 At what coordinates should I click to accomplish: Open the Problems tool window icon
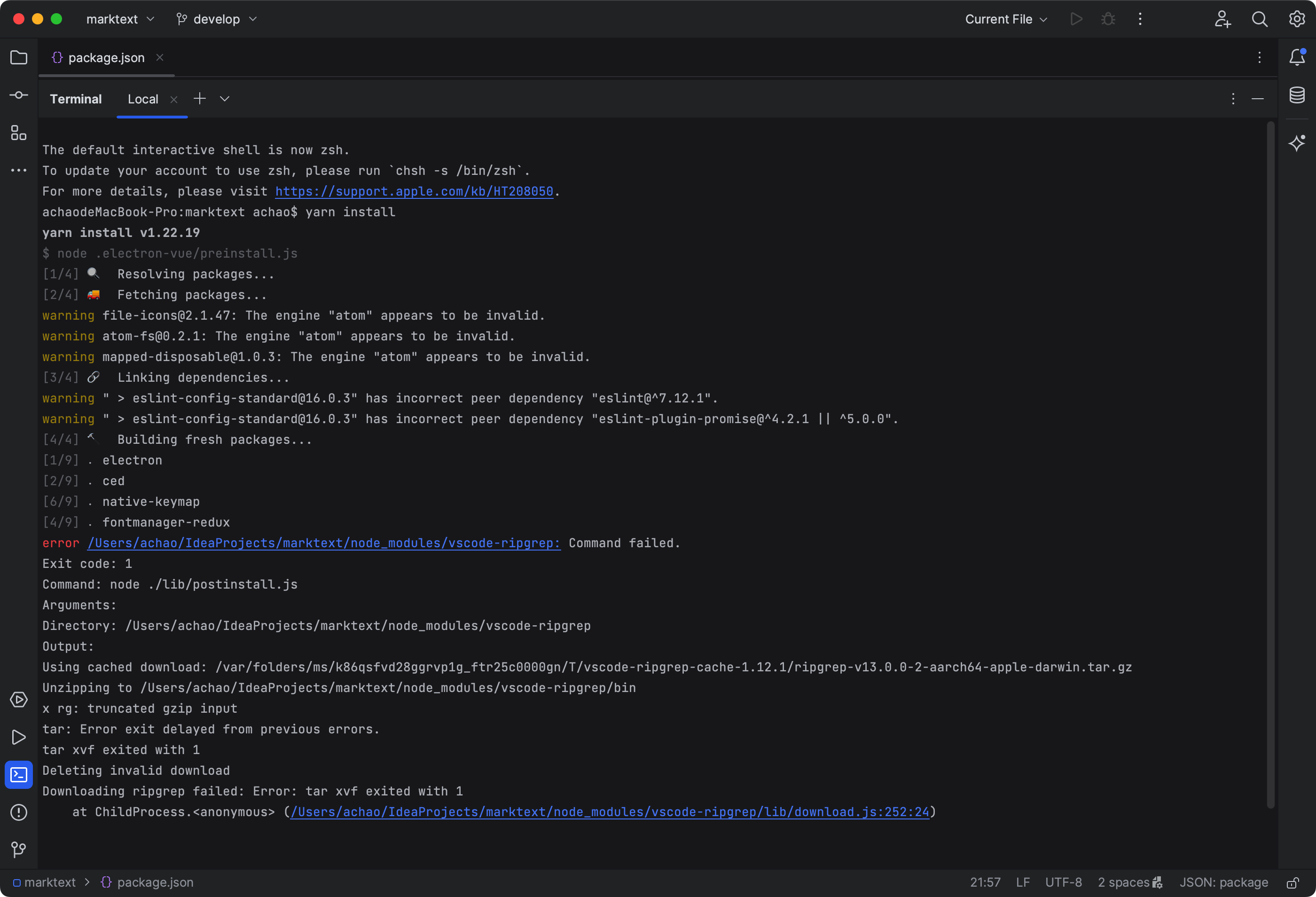point(19,812)
